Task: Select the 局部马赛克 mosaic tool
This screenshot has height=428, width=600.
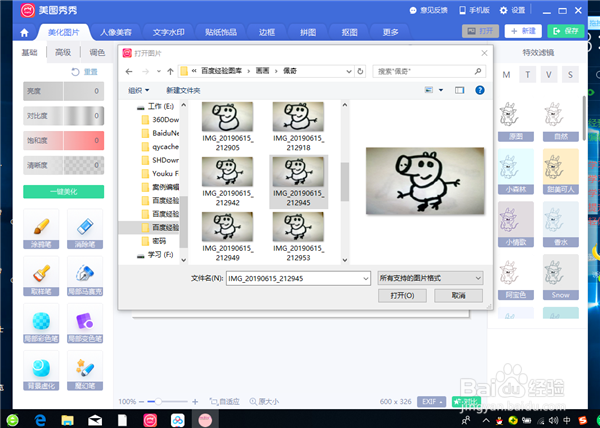Action: point(85,276)
